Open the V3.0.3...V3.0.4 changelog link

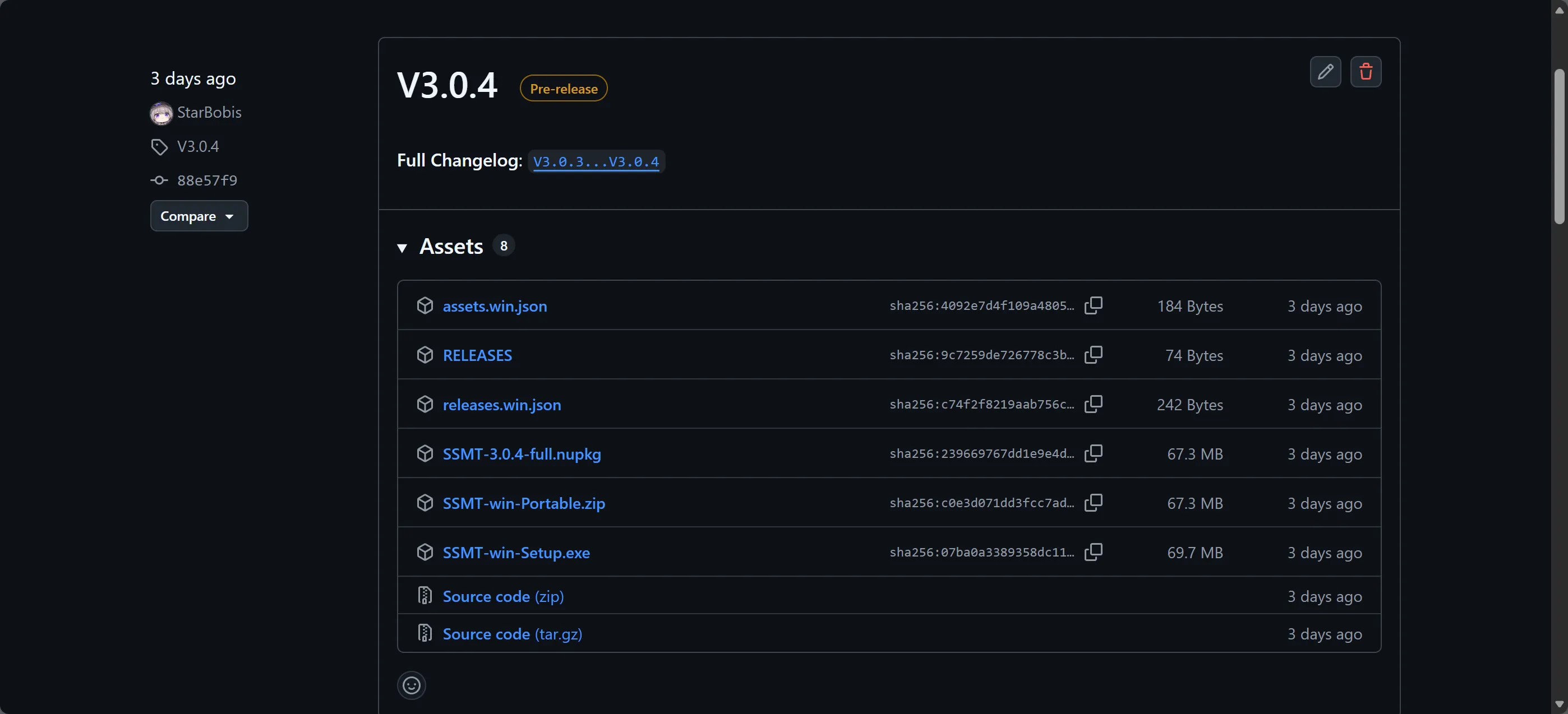596,162
